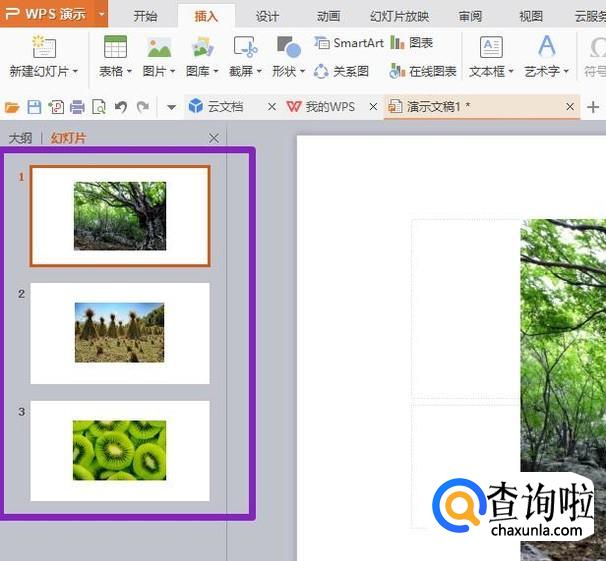Click the Save icon in quick access toolbar
Viewport: 606px width, 561px height.
[34, 107]
